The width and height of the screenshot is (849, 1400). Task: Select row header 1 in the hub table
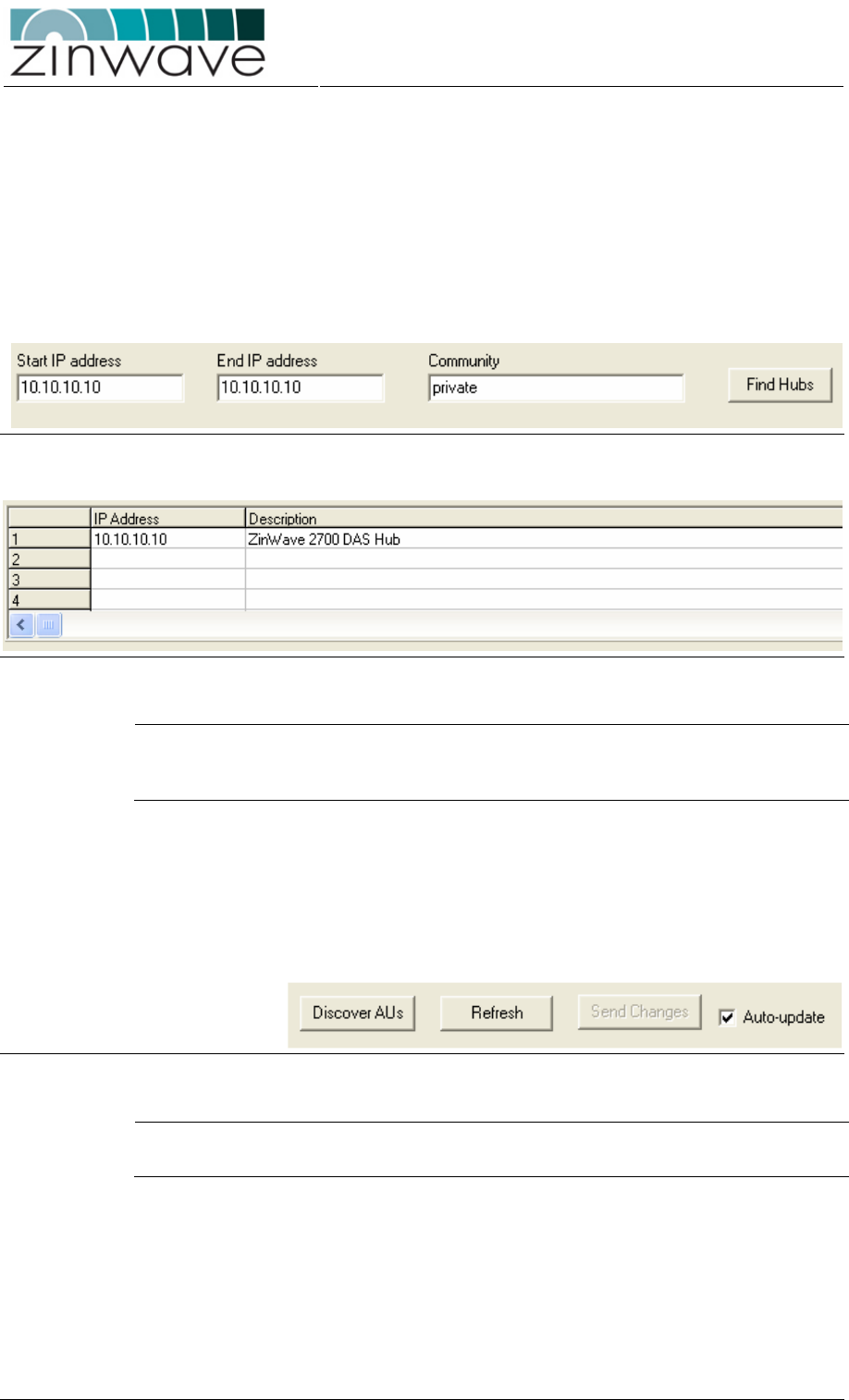50,538
